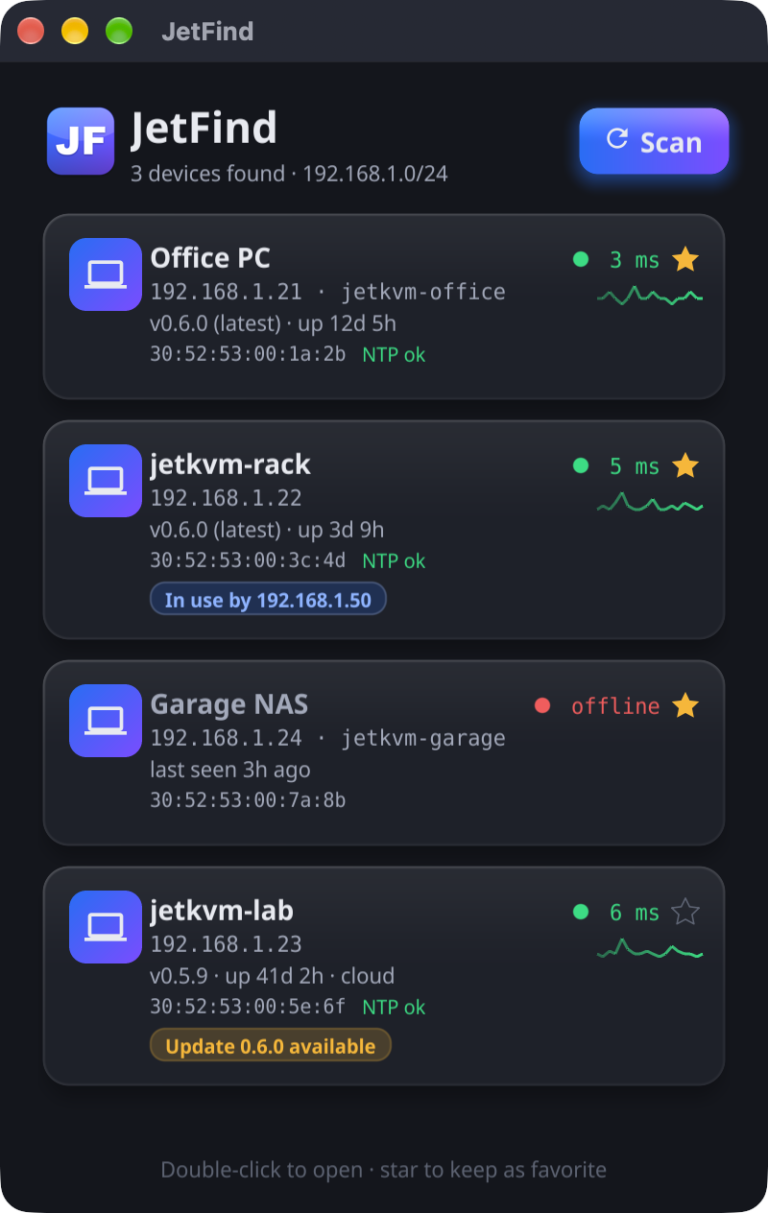Click 'NTP ok' on jetkvm-lab card
The width and height of the screenshot is (768, 1213).
coord(394,1007)
